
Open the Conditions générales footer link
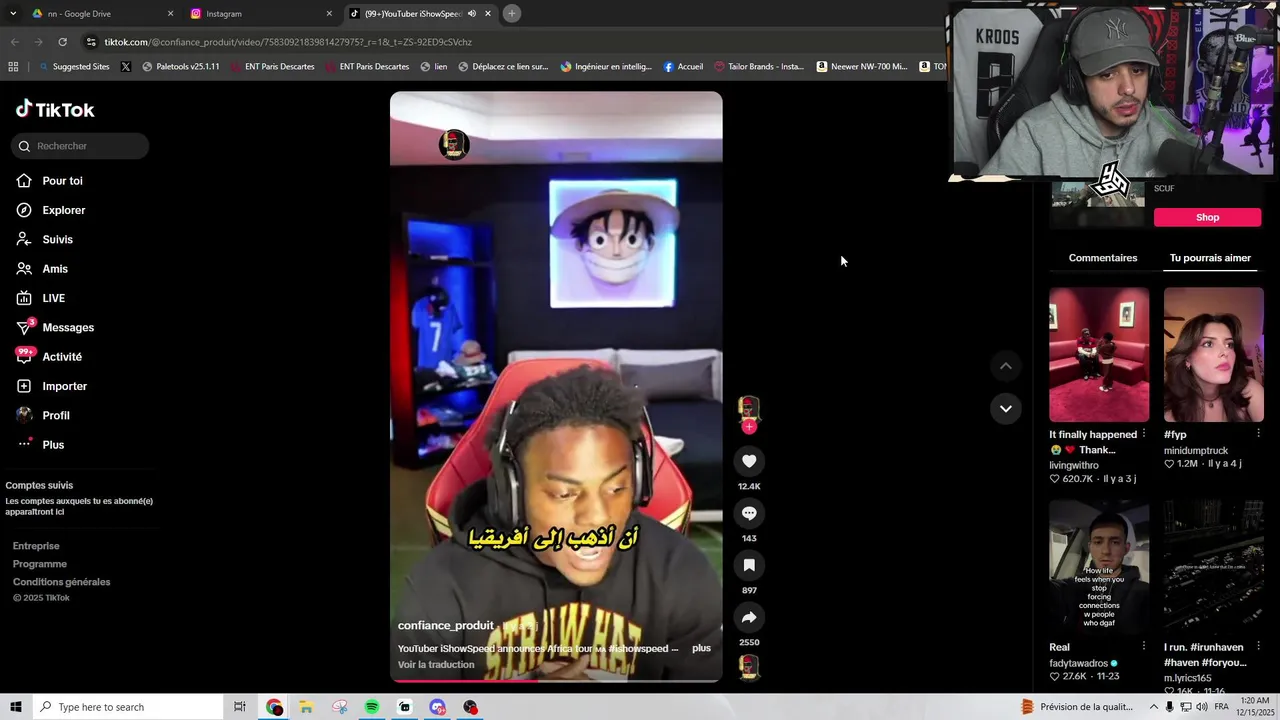[x=61, y=582]
